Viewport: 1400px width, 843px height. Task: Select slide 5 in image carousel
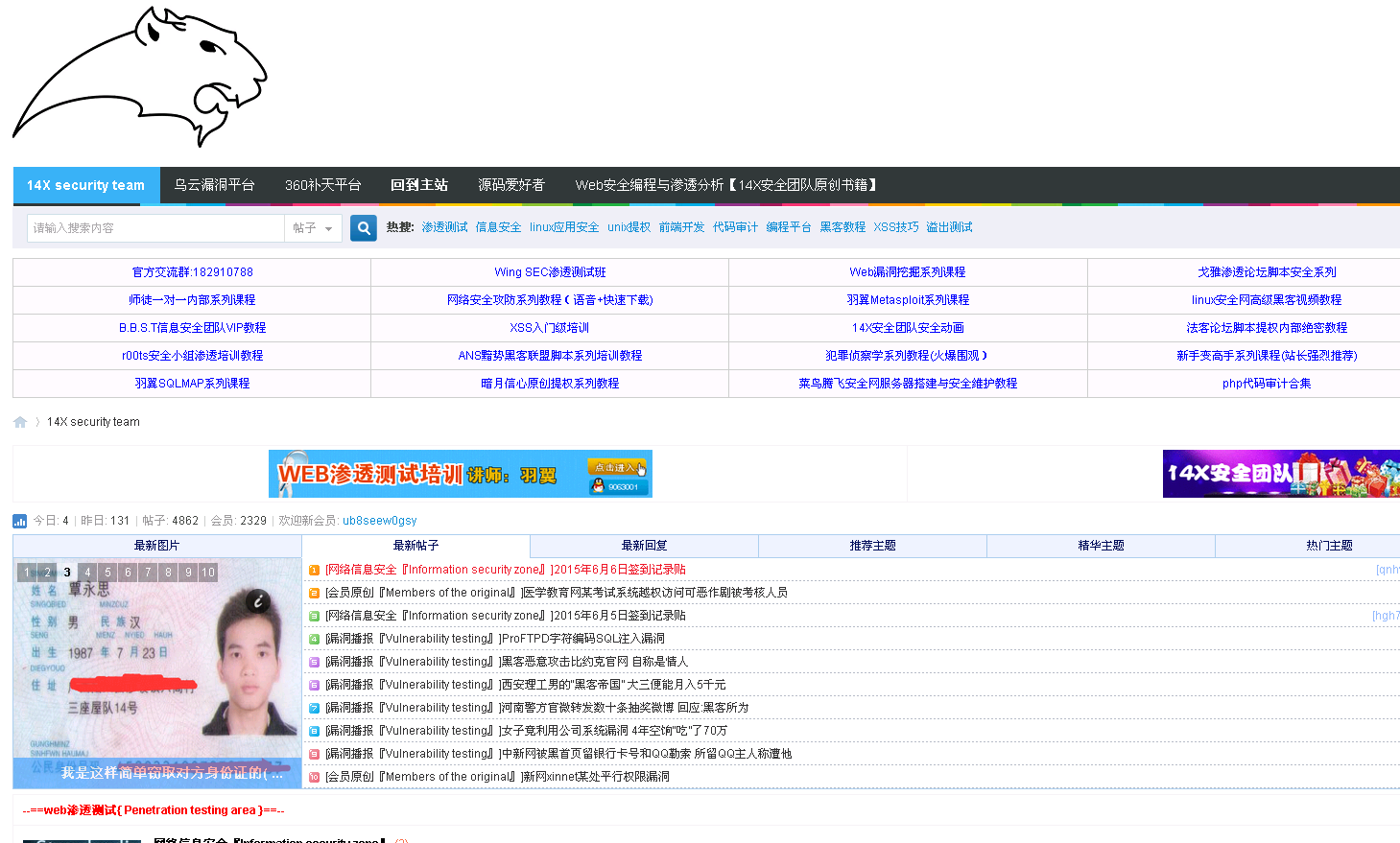pyautogui.click(x=107, y=573)
